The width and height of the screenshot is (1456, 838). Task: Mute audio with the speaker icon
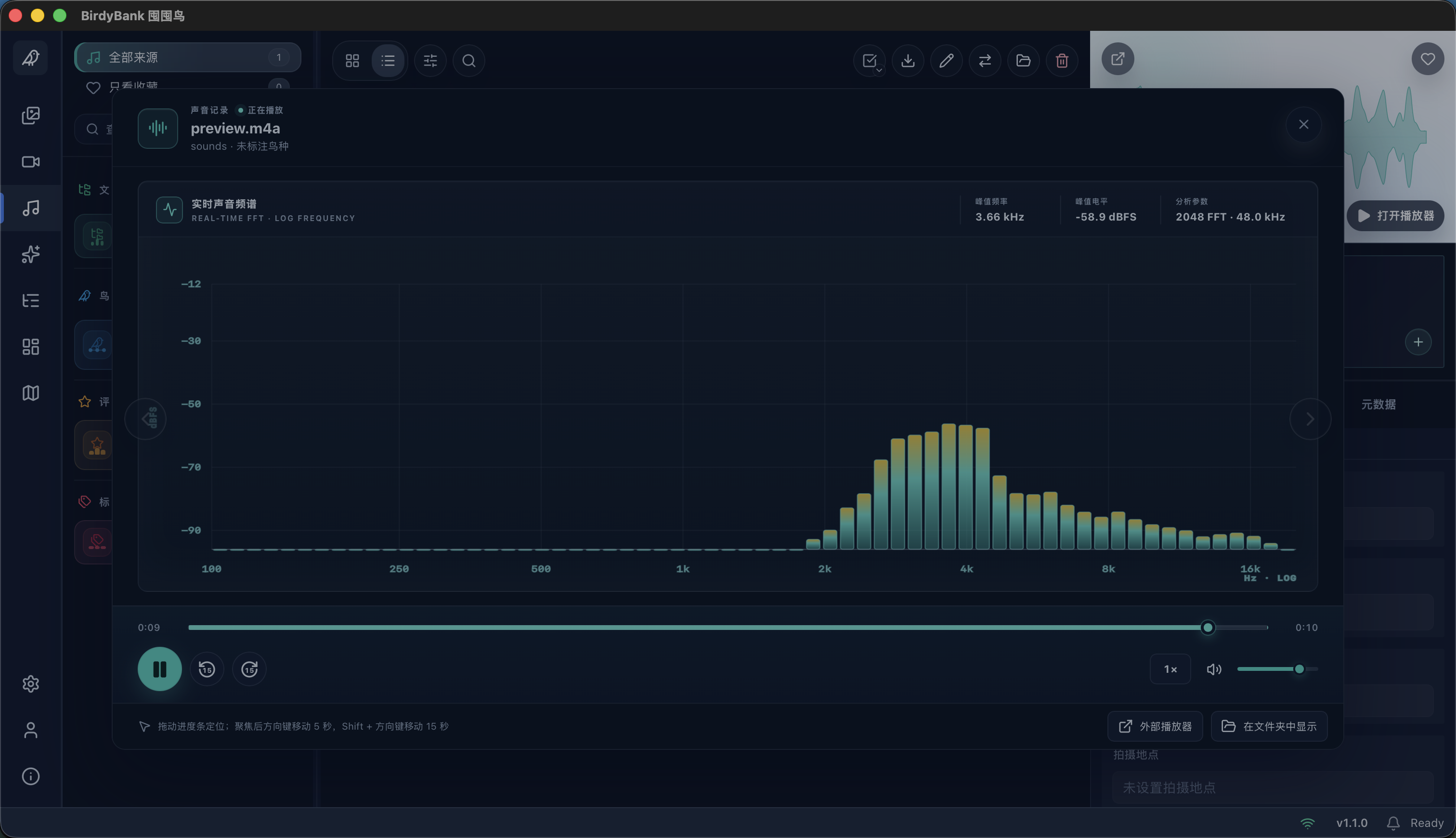(x=1214, y=669)
